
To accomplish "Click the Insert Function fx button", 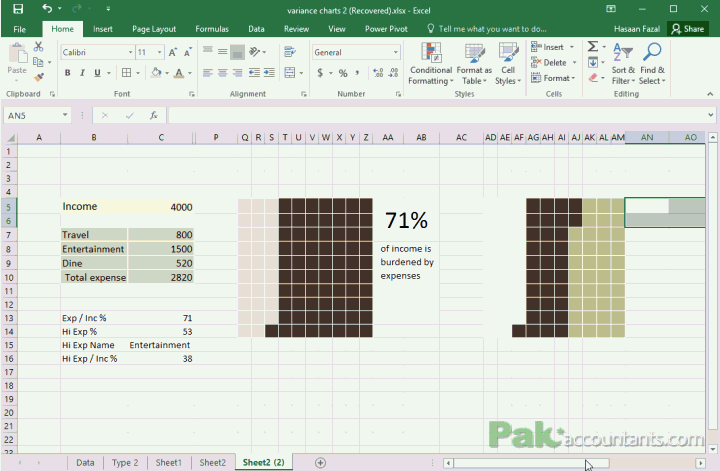I will [154, 115].
